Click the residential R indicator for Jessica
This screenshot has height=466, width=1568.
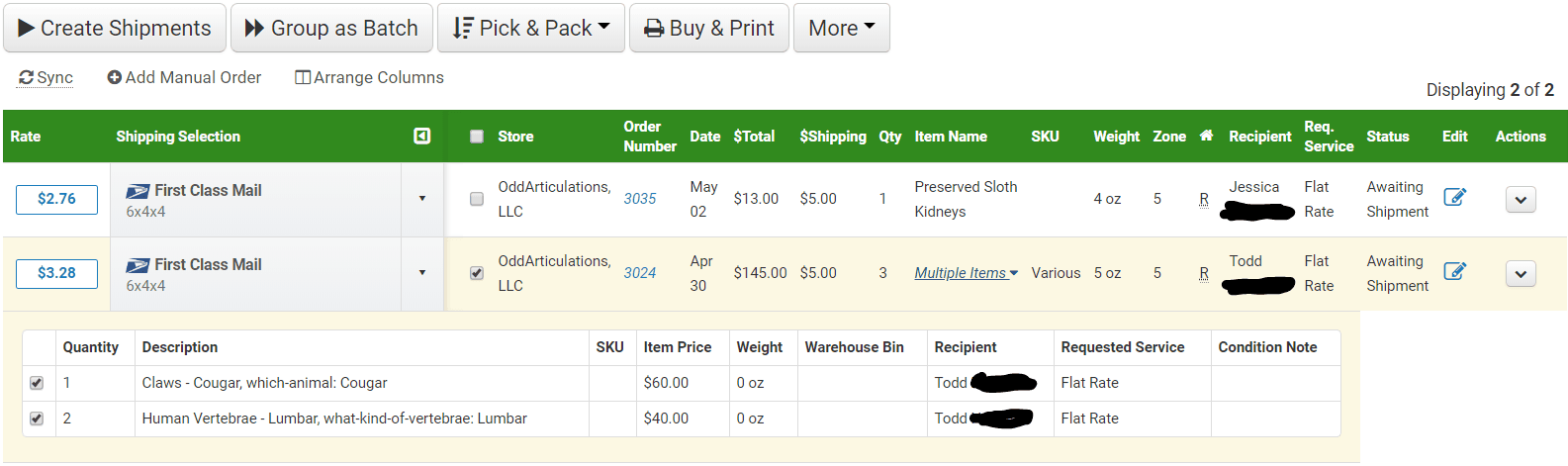[x=1204, y=199]
